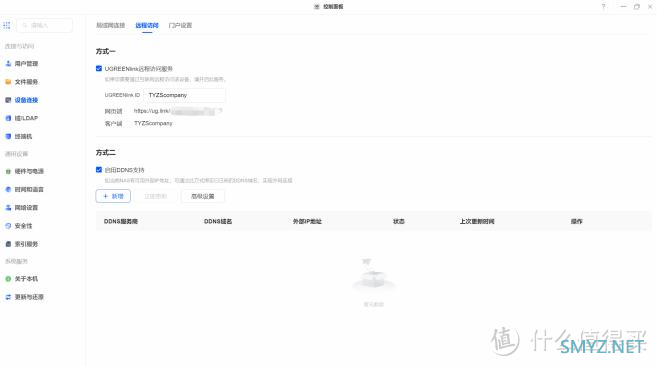Open 域/LDAP settings in sidebar
Screen dimensions: 657x366
click(x=22, y=118)
